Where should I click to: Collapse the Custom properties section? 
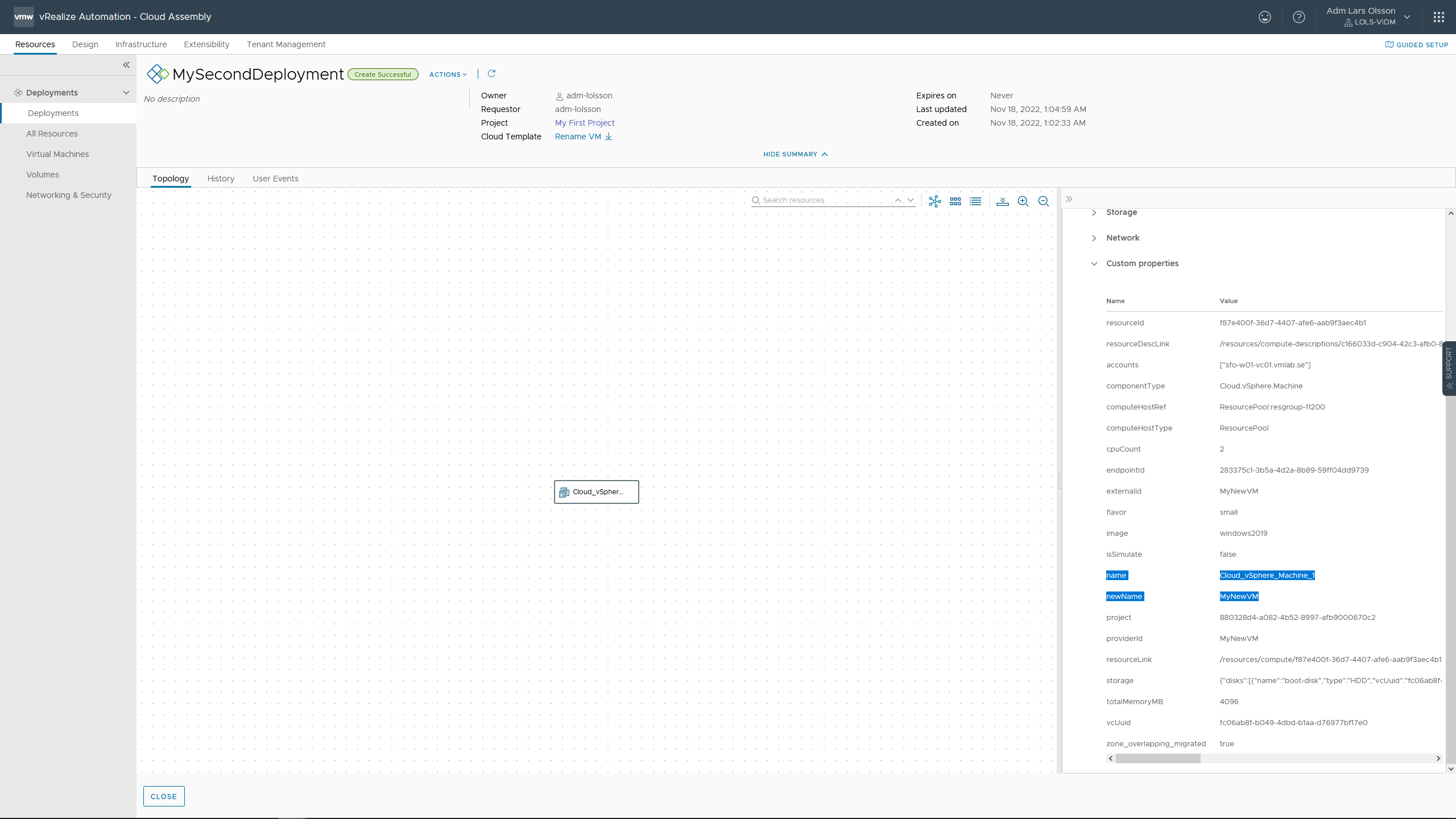pos(1094,264)
